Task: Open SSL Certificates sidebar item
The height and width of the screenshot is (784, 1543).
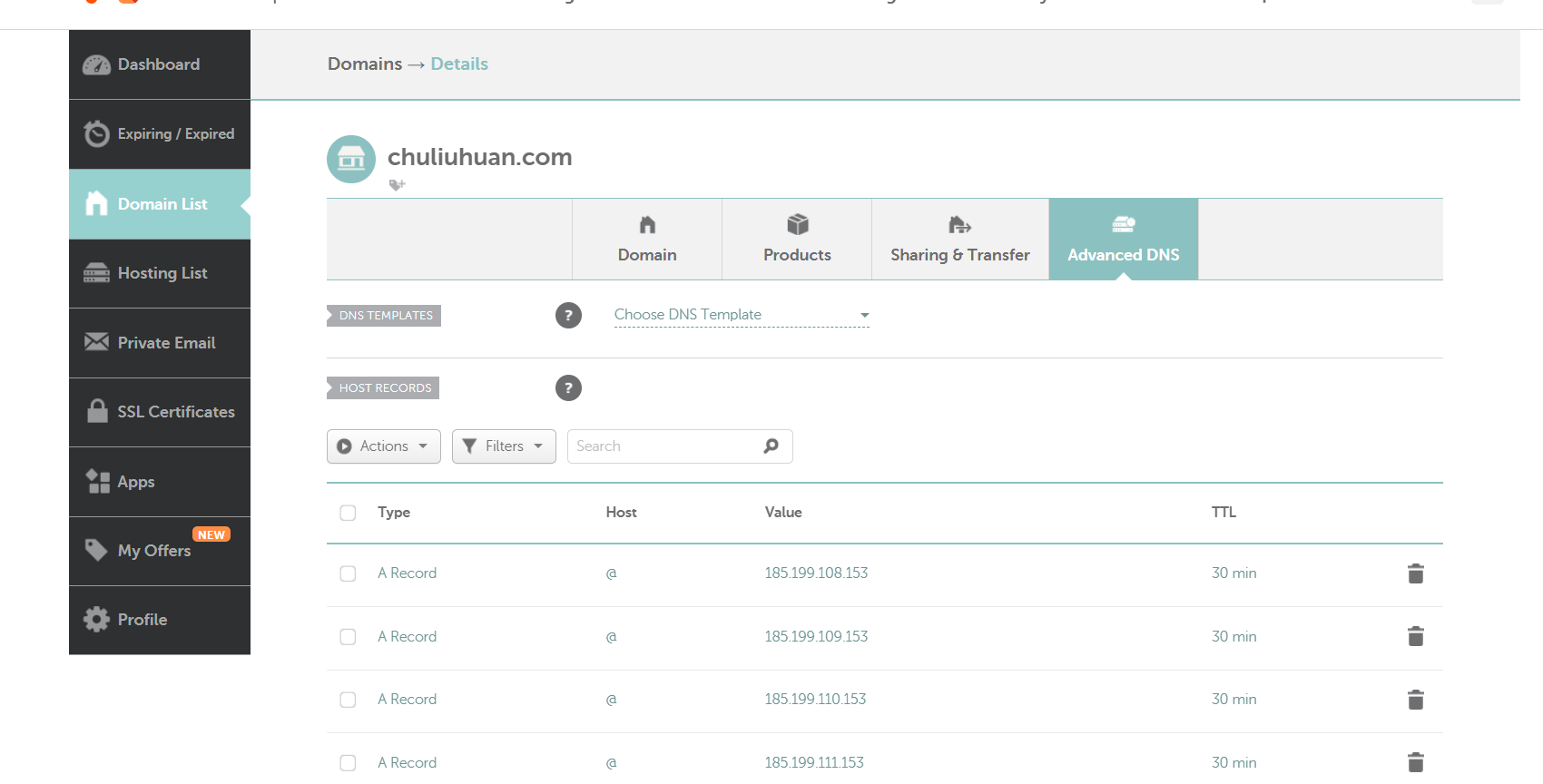Action: coord(160,412)
